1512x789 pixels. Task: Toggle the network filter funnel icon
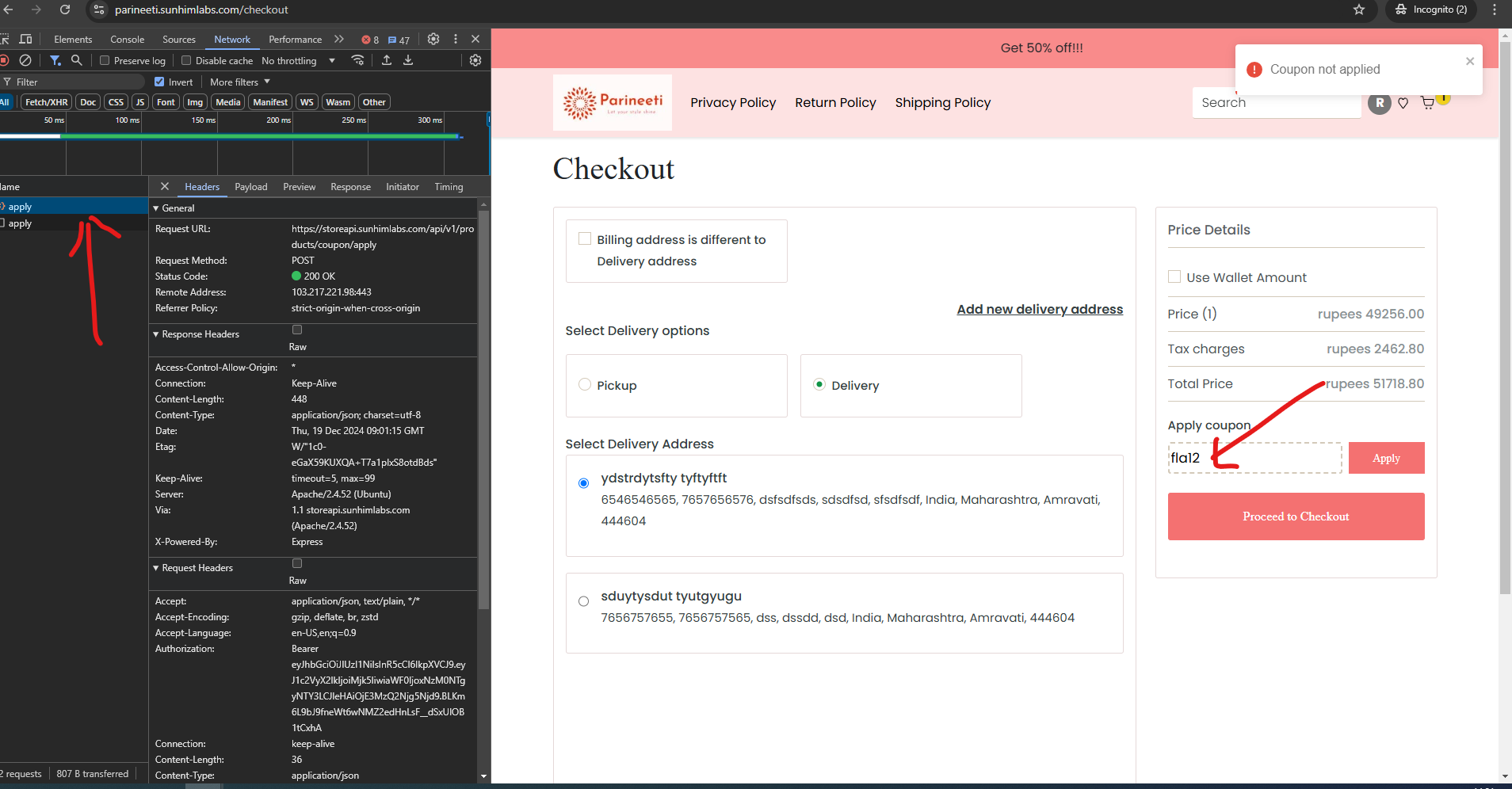pyautogui.click(x=55, y=60)
